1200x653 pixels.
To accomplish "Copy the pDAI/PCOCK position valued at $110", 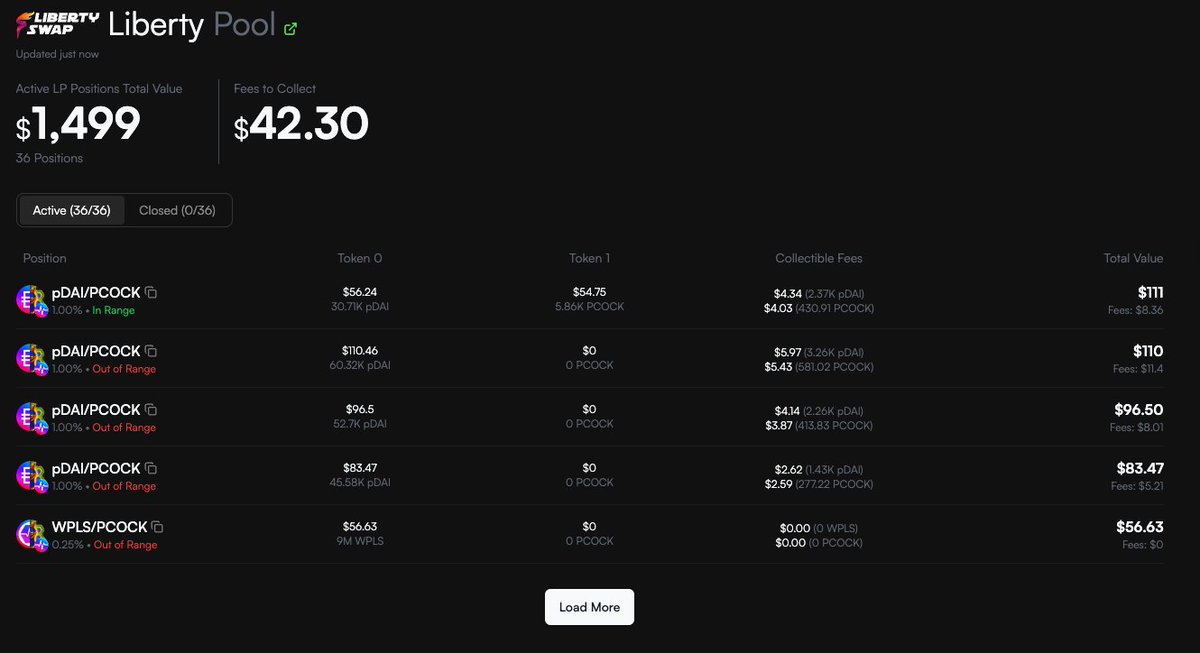I will click(151, 351).
